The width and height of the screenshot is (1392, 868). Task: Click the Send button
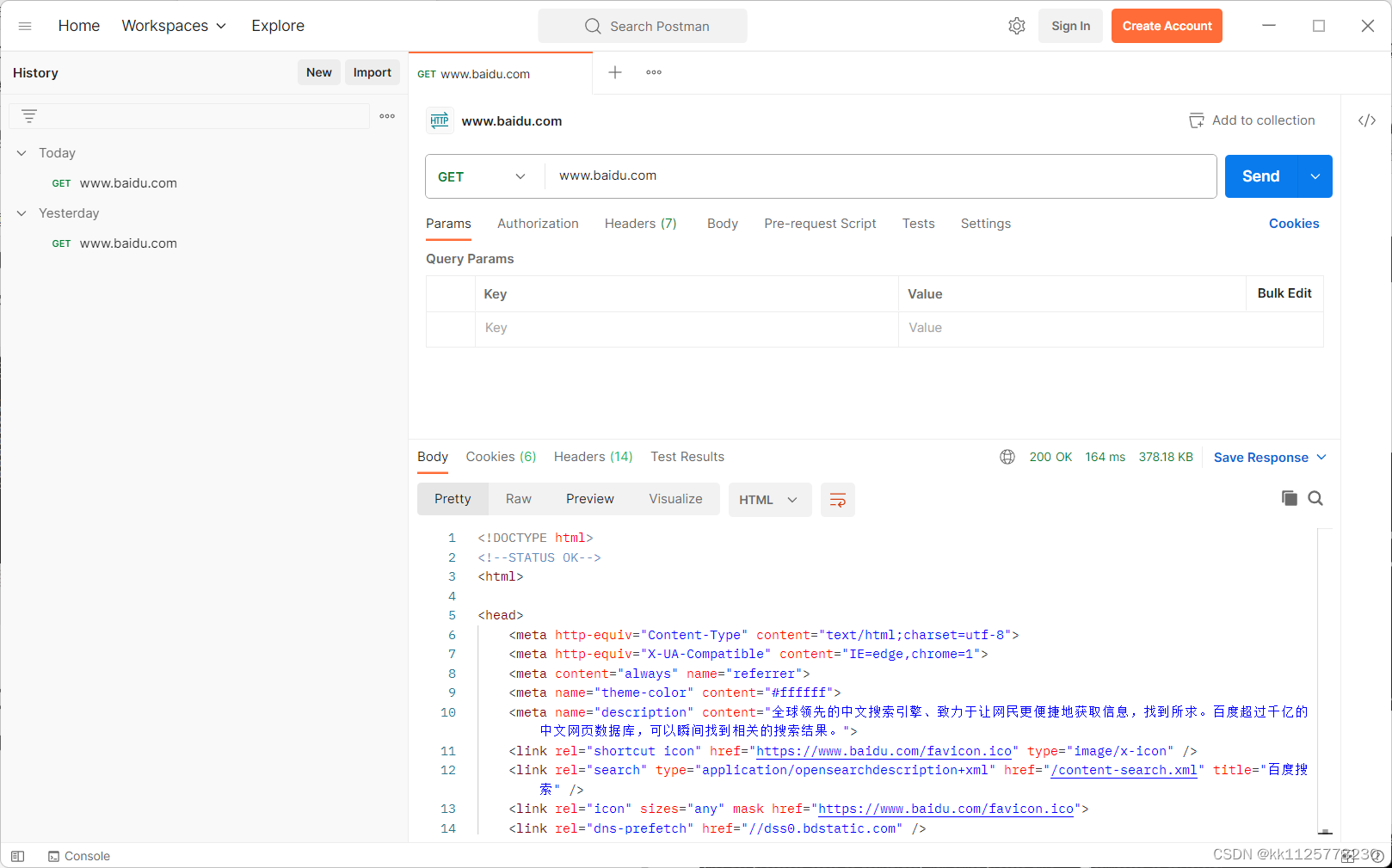point(1261,176)
